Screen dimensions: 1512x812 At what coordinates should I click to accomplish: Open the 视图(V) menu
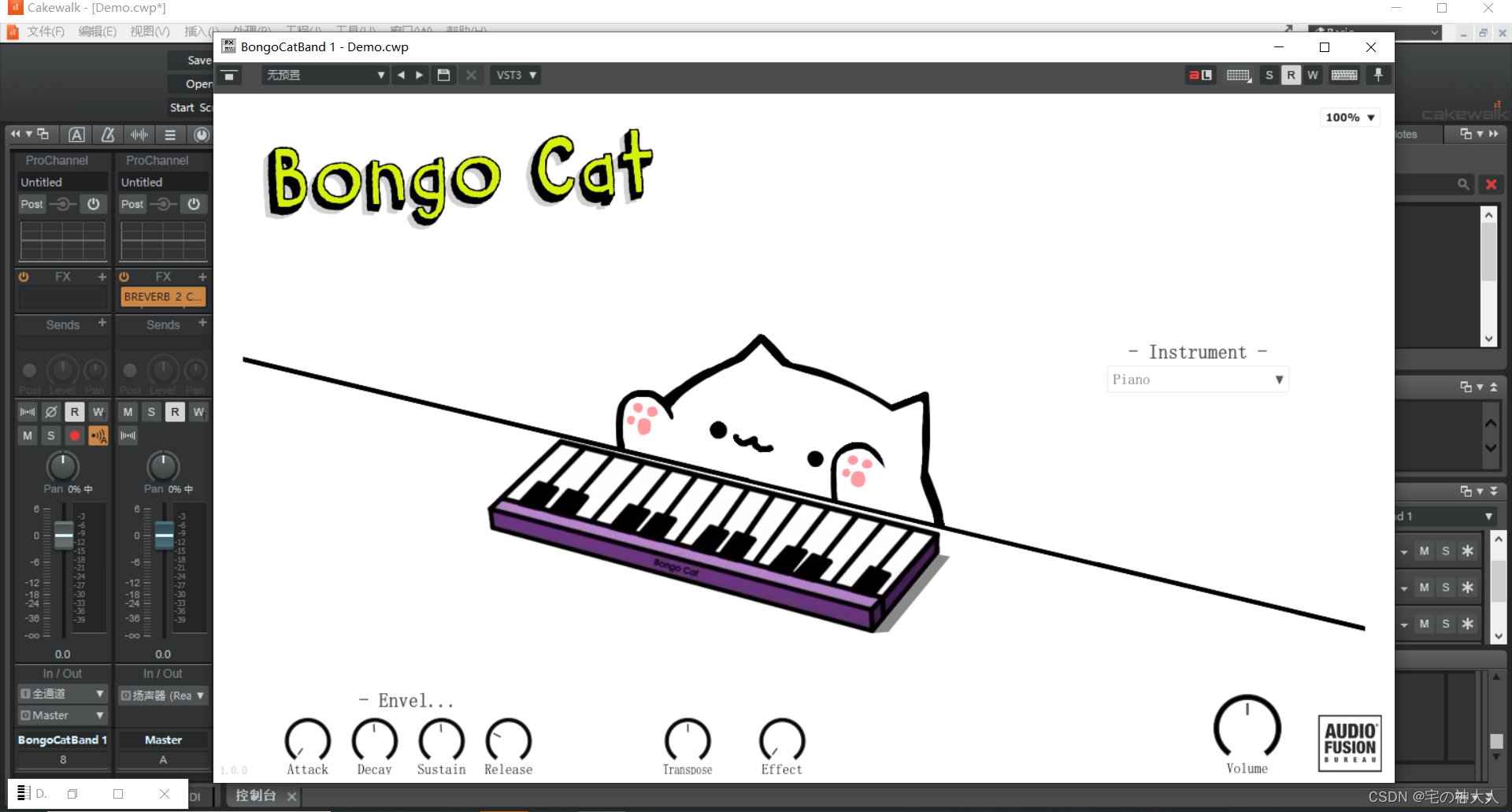click(x=150, y=32)
